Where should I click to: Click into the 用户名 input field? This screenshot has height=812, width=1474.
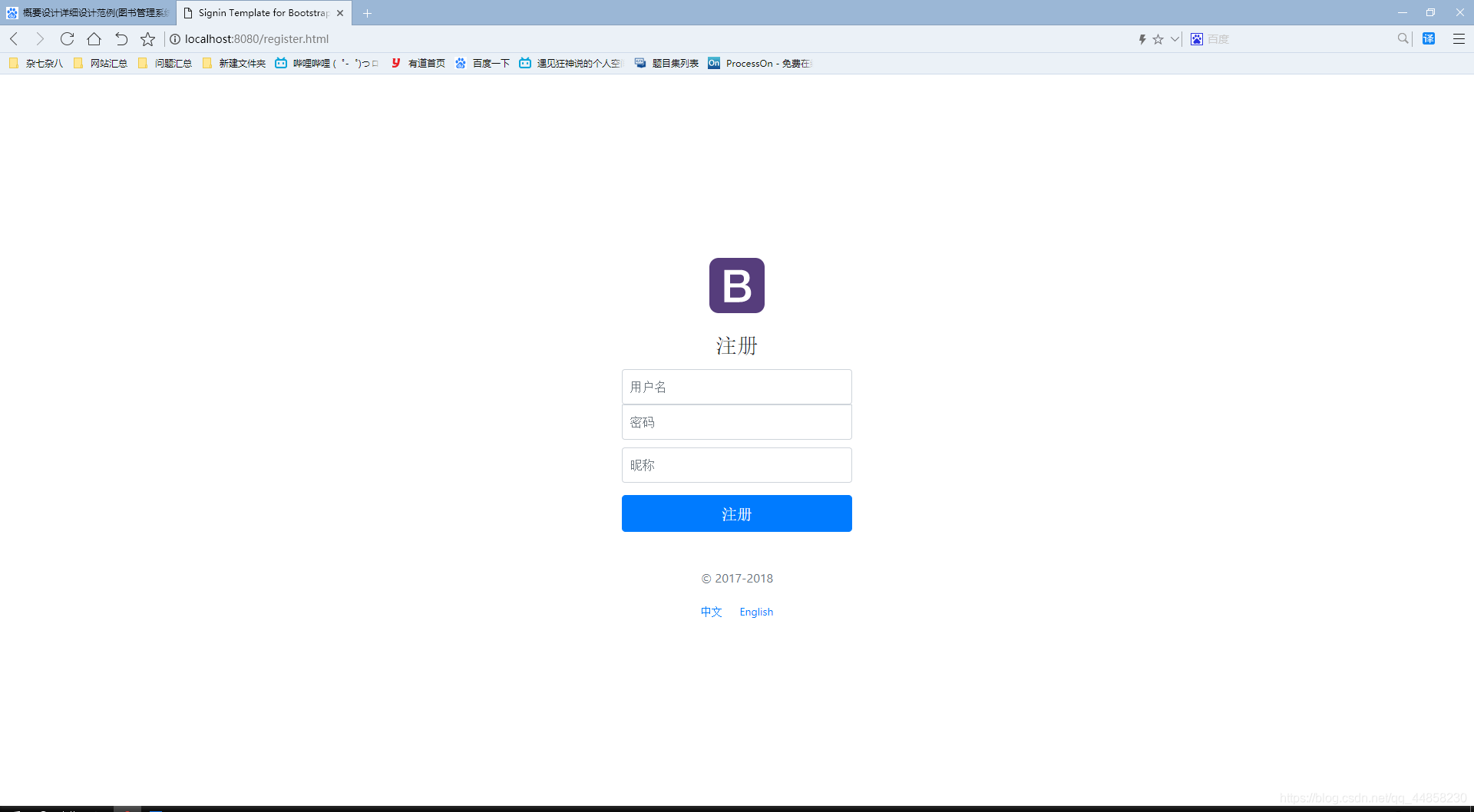pyautogui.click(x=737, y=387)
